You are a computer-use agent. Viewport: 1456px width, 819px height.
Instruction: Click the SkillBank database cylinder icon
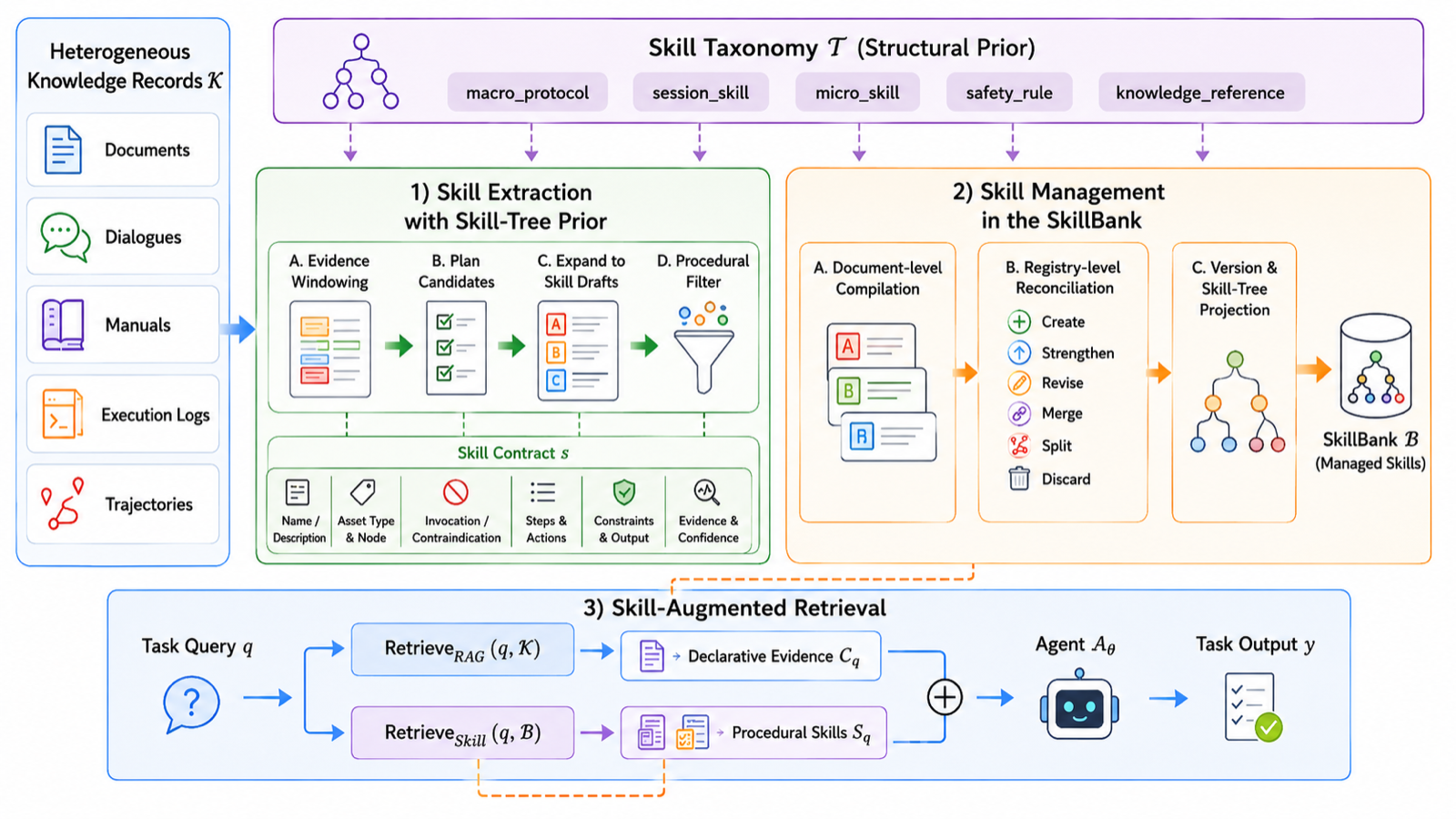pos(1376,366)
